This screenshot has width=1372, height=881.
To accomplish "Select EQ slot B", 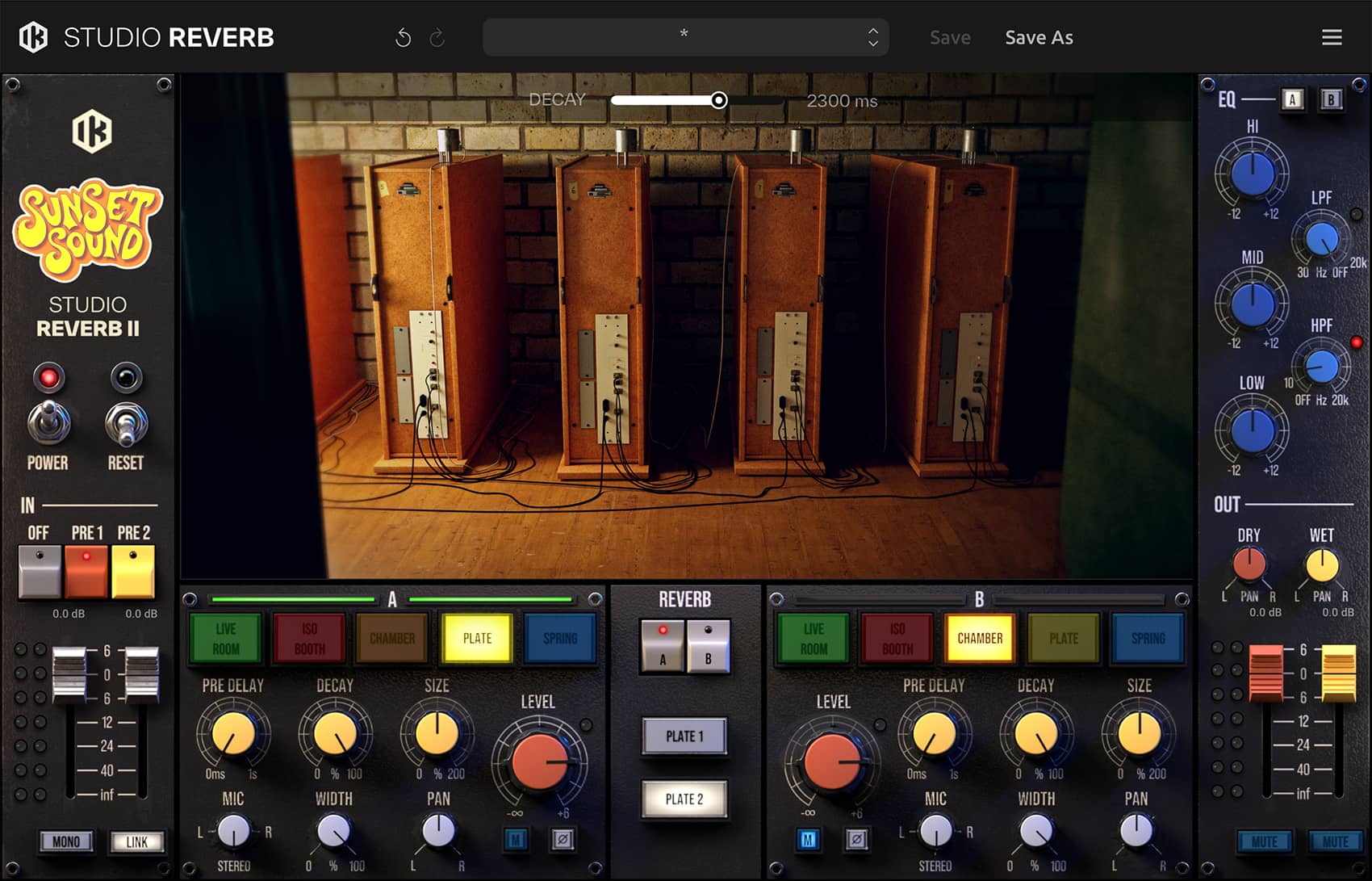I will pyautogui.click(x=1331, y=99).
